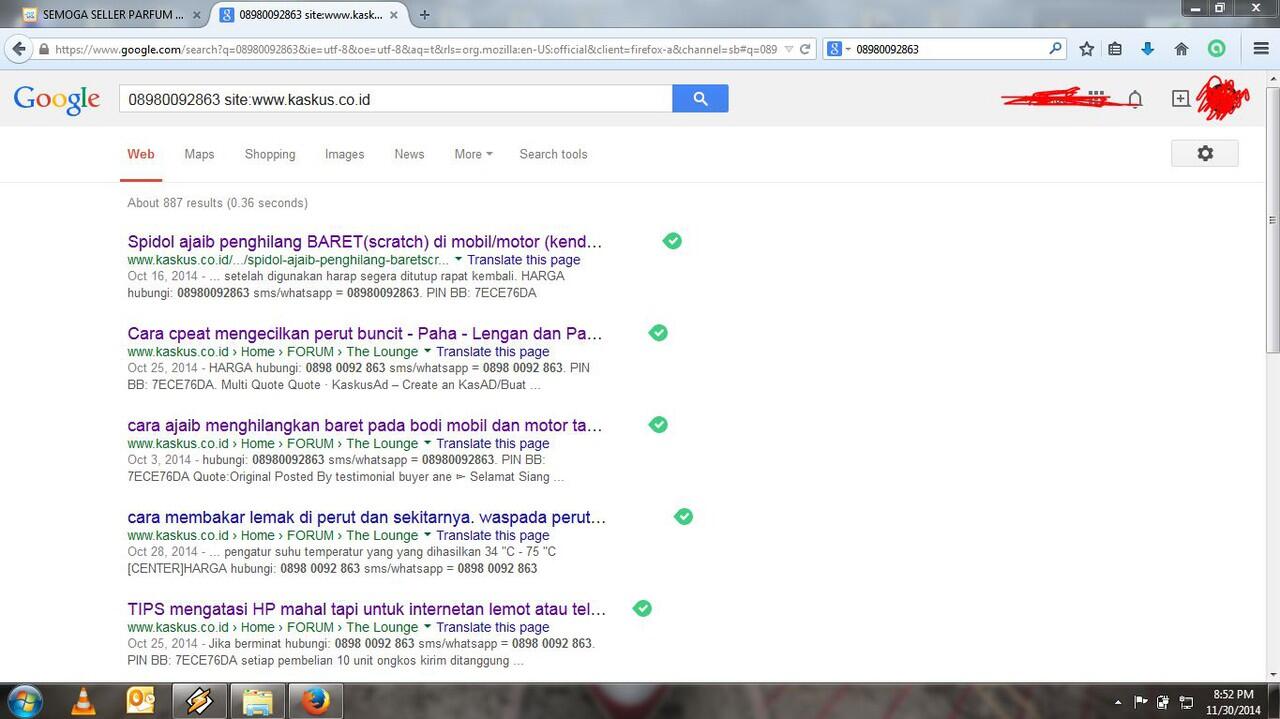Viewport: 1280px width, 719px height.
Task: Select the Web results tab
Action: 141,154
